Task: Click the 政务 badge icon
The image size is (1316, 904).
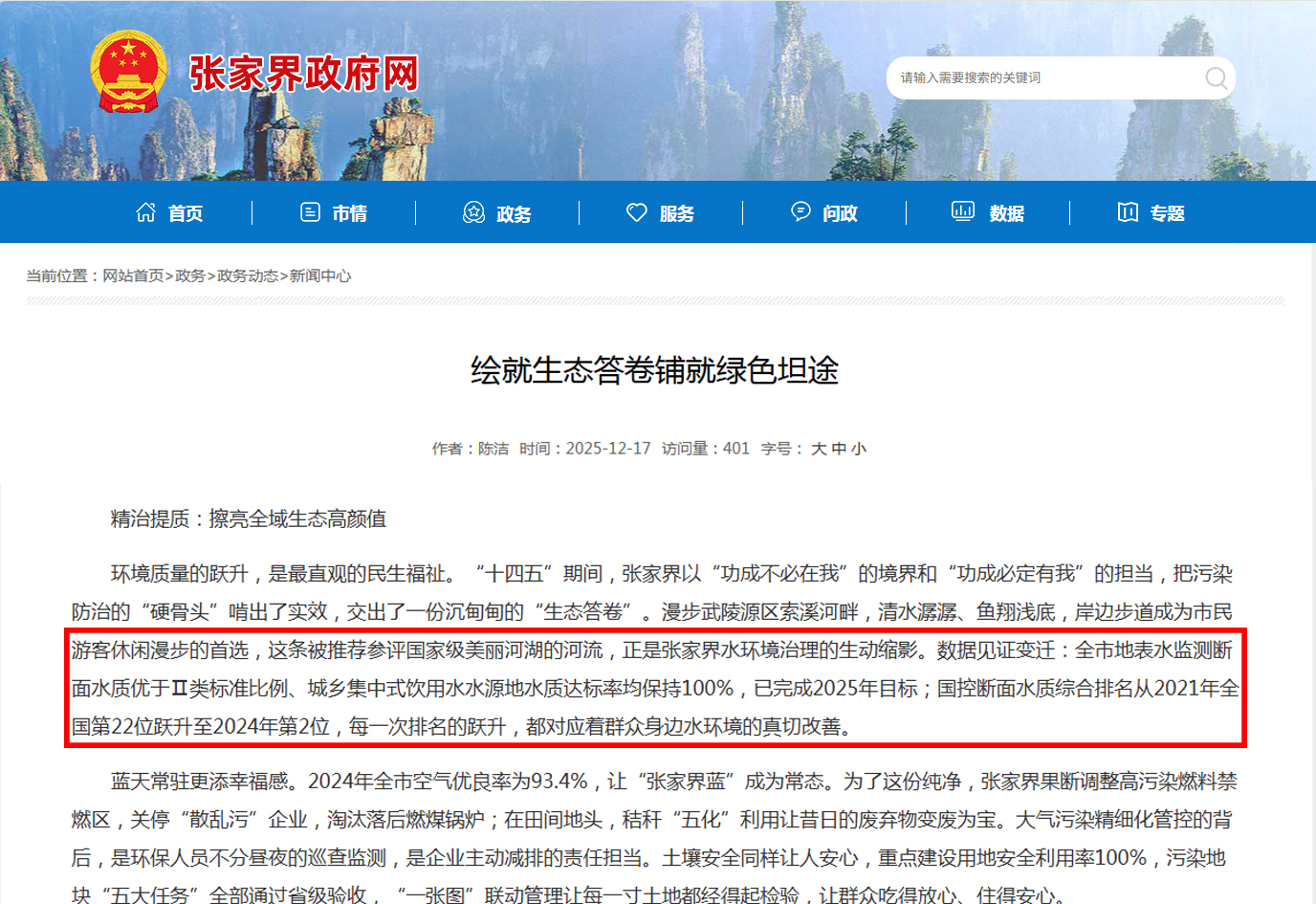Action: coord(473,212)
